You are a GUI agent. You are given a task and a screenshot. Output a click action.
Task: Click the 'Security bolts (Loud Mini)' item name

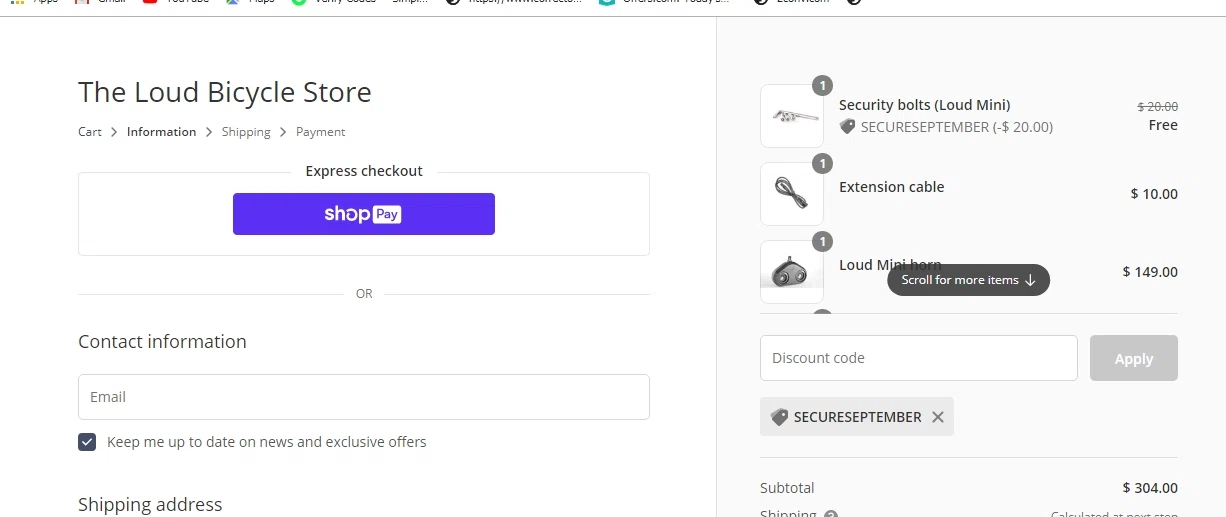925,105
